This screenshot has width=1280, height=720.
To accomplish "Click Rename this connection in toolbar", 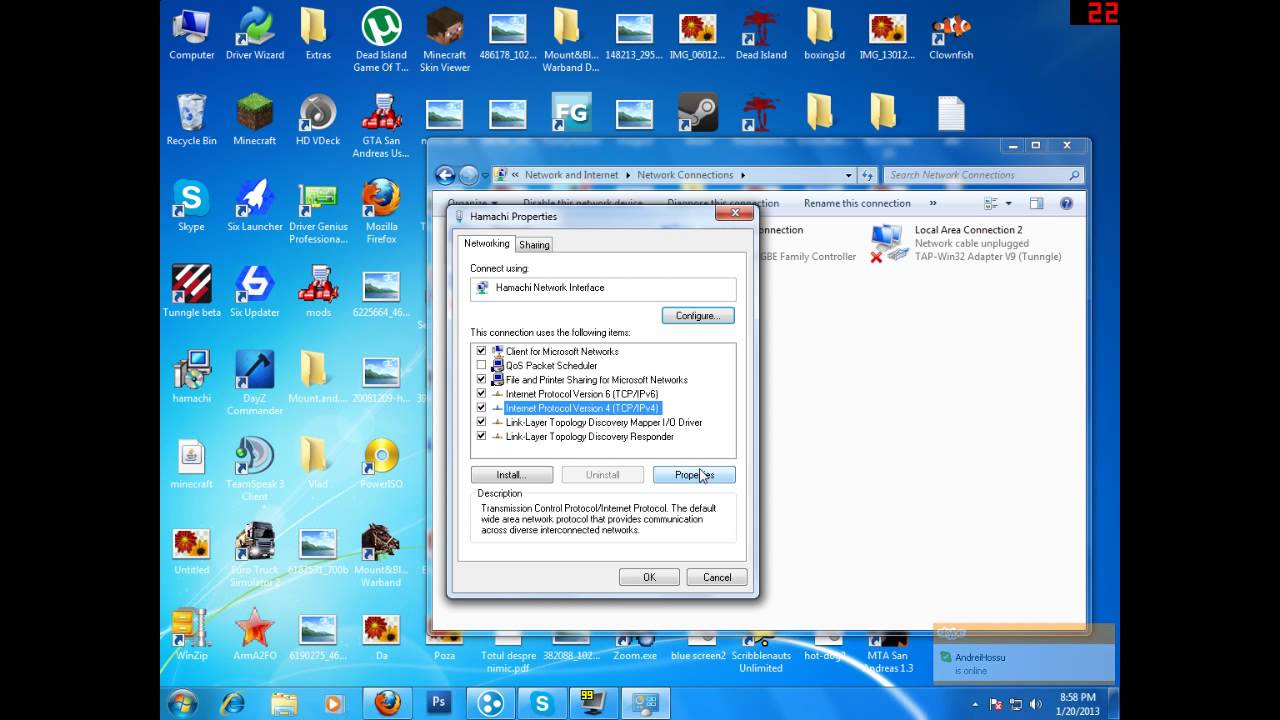I will [x=857, y=203].
